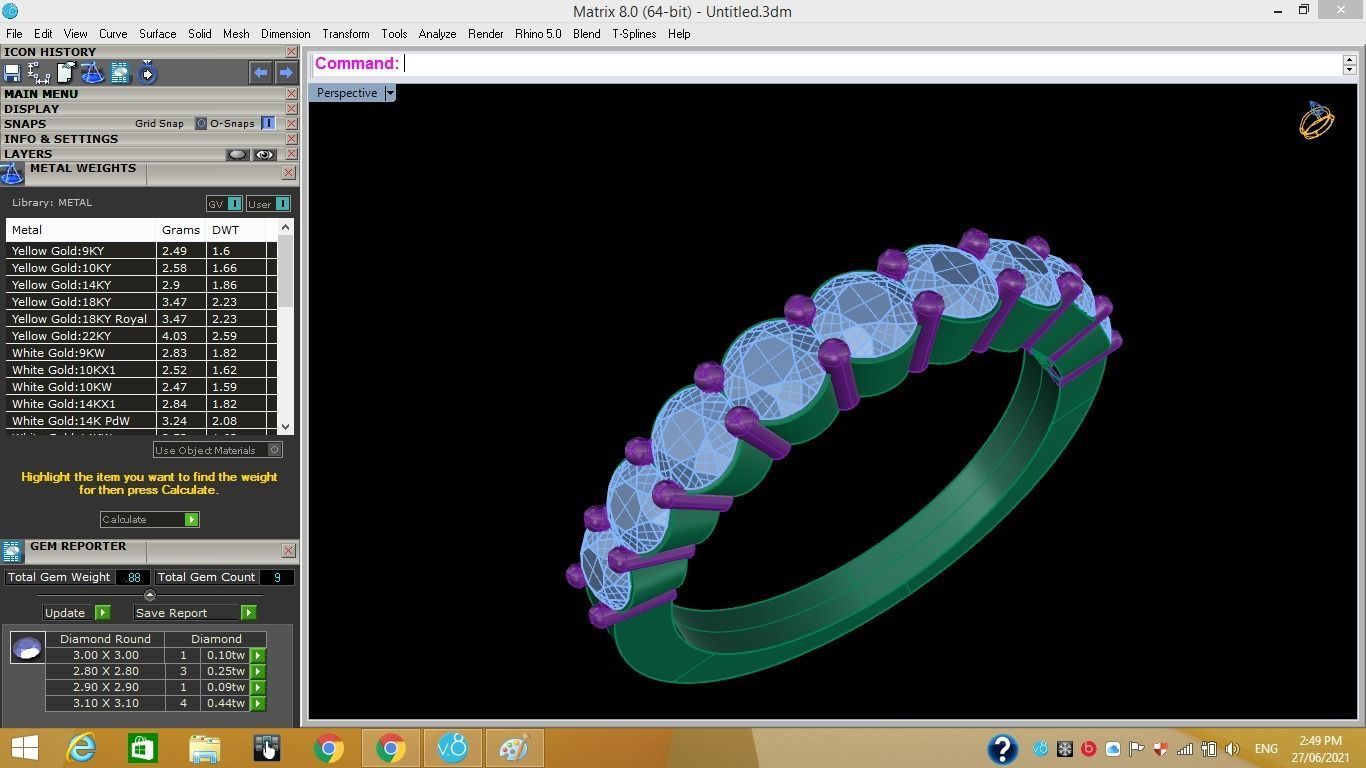Select the Yellow Gold:18KY Royal row
This screenshot has width=1366, height=768.
click(141, 319)
